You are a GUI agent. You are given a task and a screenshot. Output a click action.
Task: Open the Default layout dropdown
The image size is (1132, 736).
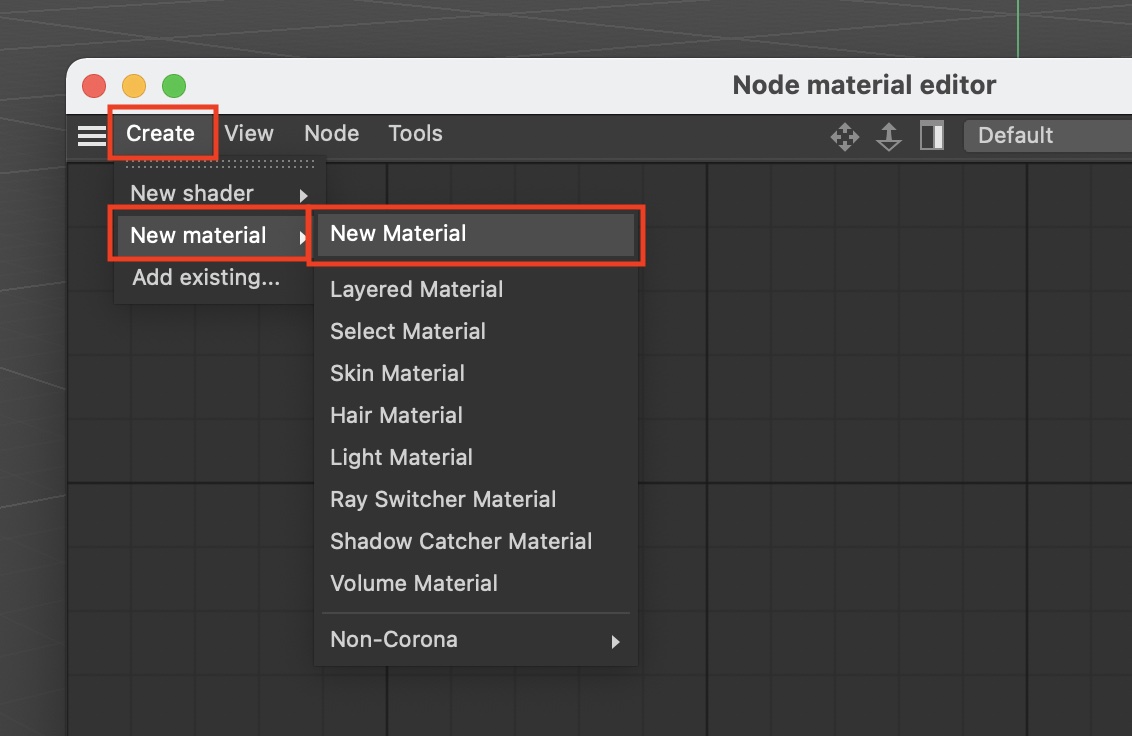[x=1046, y=136]
